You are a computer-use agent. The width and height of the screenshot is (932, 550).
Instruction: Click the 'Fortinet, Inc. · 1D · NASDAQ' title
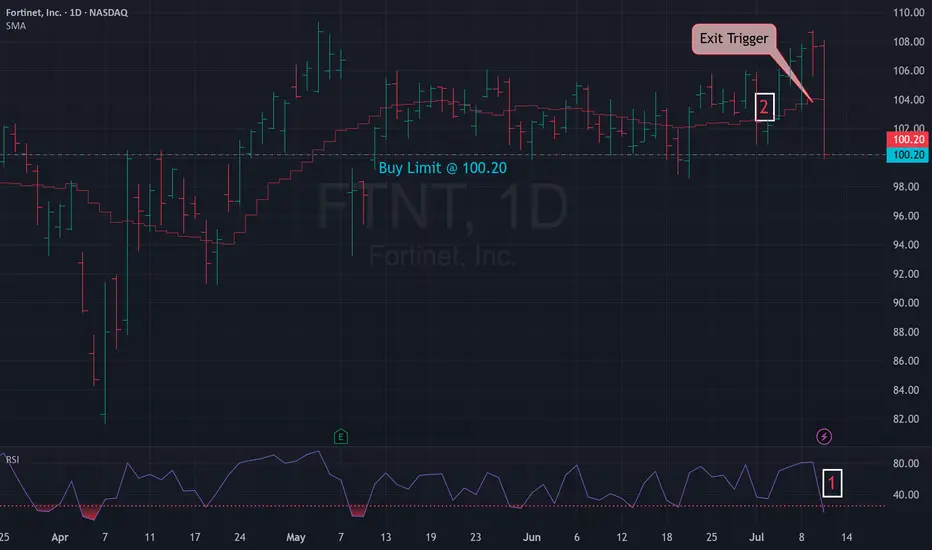(x=67, y=12)
